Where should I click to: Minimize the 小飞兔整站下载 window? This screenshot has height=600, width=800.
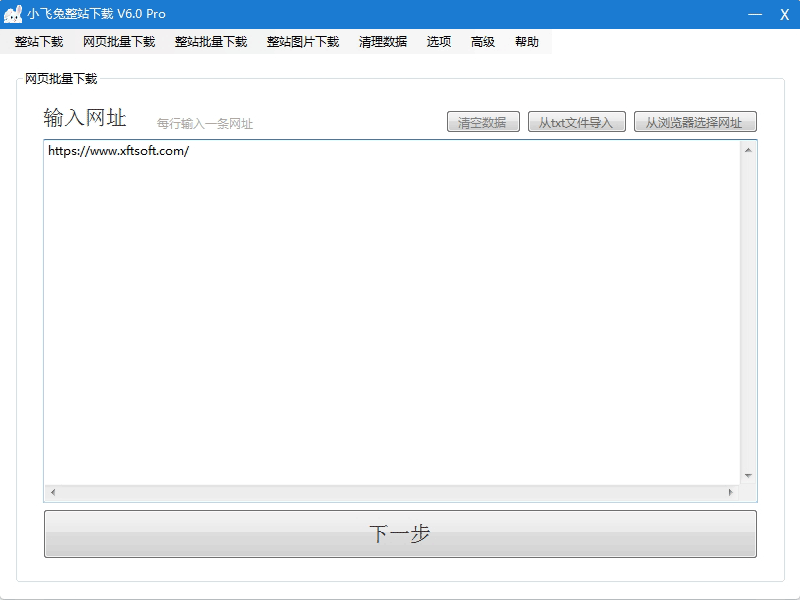756,14
